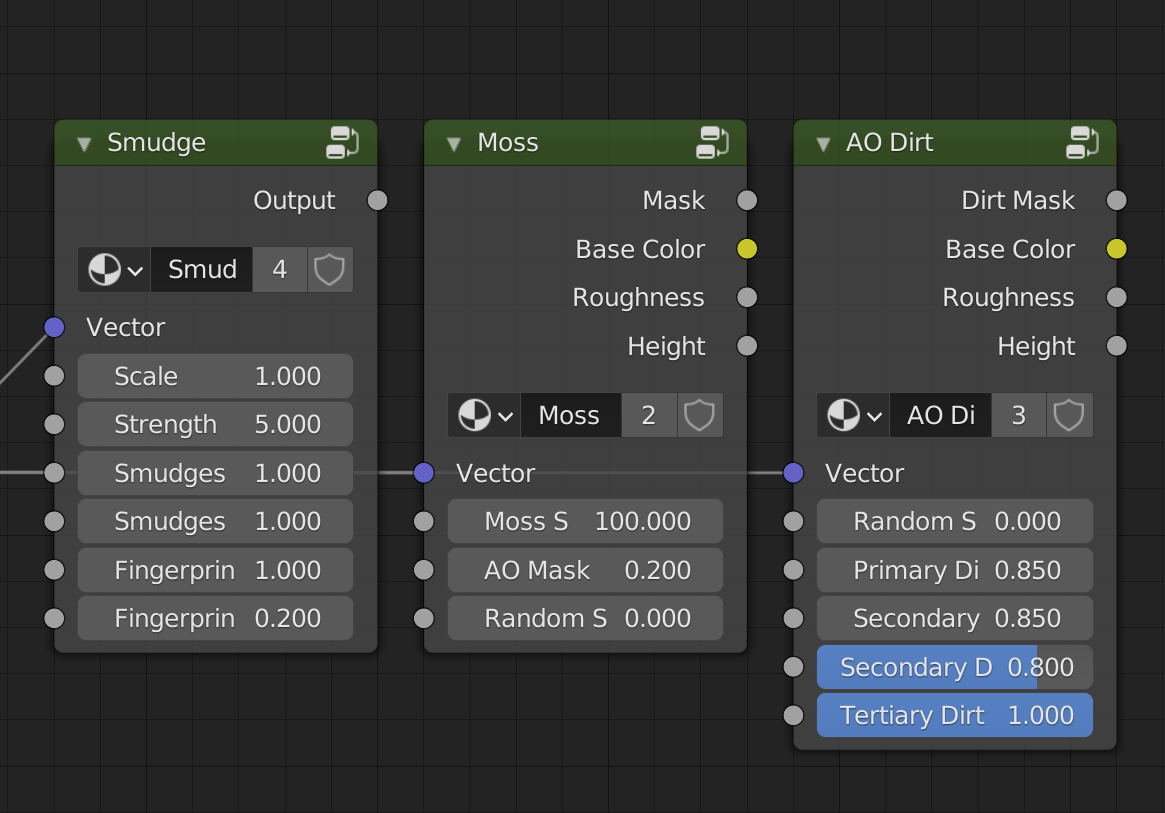Click the Mask output socket on Moss node
The height and width of the screenshot is (813, 1165).
tap(747, 200)
